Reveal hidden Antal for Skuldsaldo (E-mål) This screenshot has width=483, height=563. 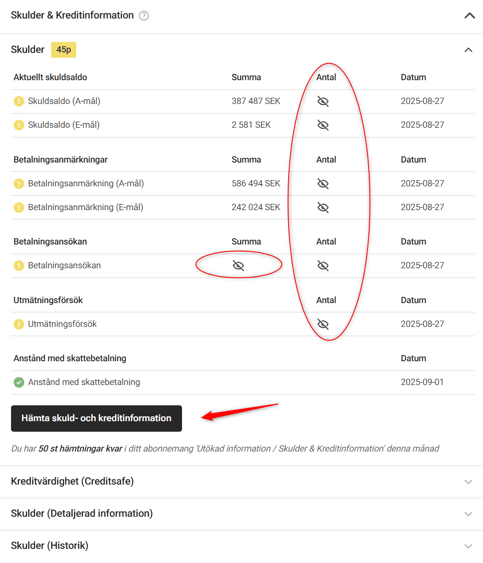point(323,125)
